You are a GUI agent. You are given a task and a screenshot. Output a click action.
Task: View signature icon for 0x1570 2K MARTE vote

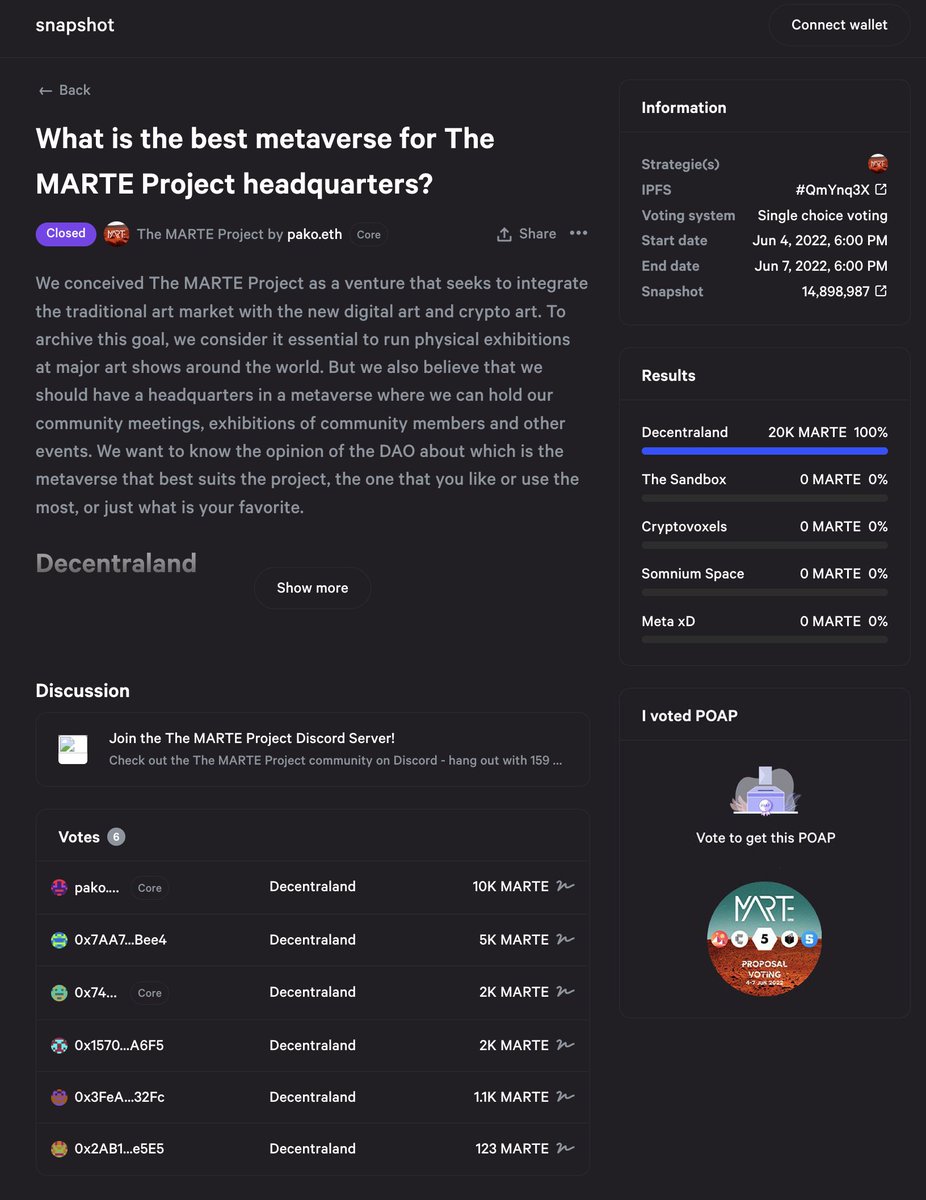566,1044
